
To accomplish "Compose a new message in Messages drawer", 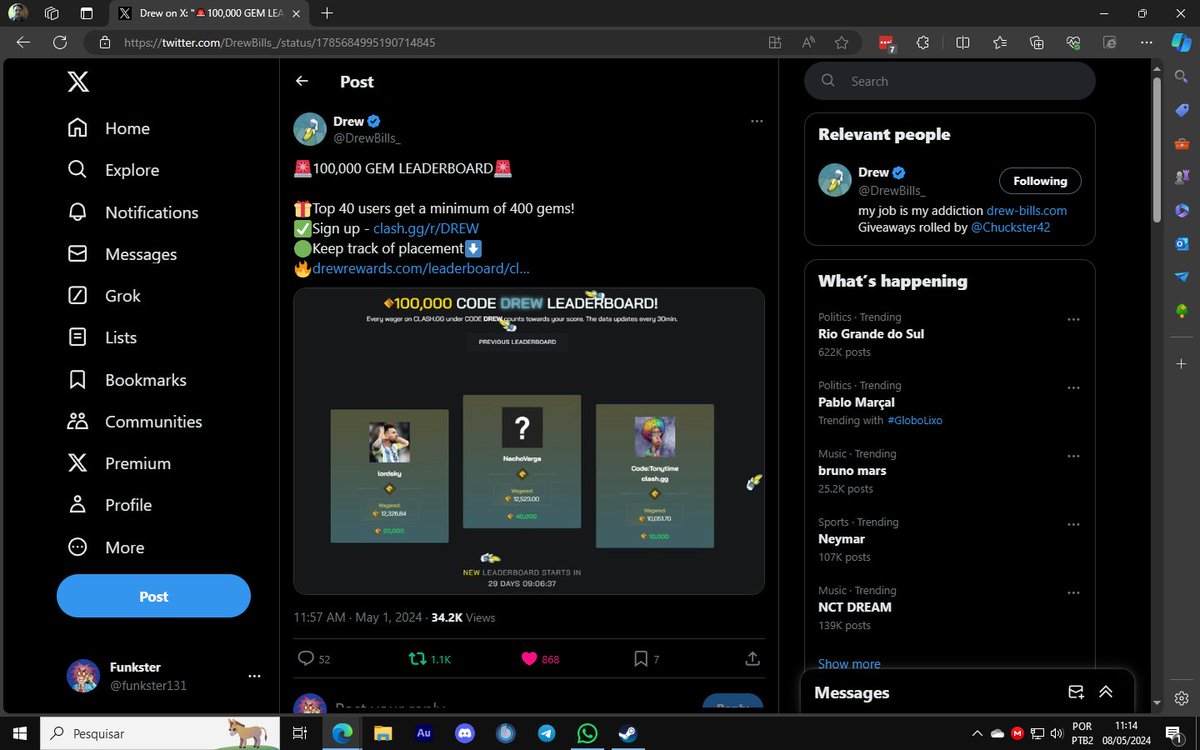I will pos(1076,692).
